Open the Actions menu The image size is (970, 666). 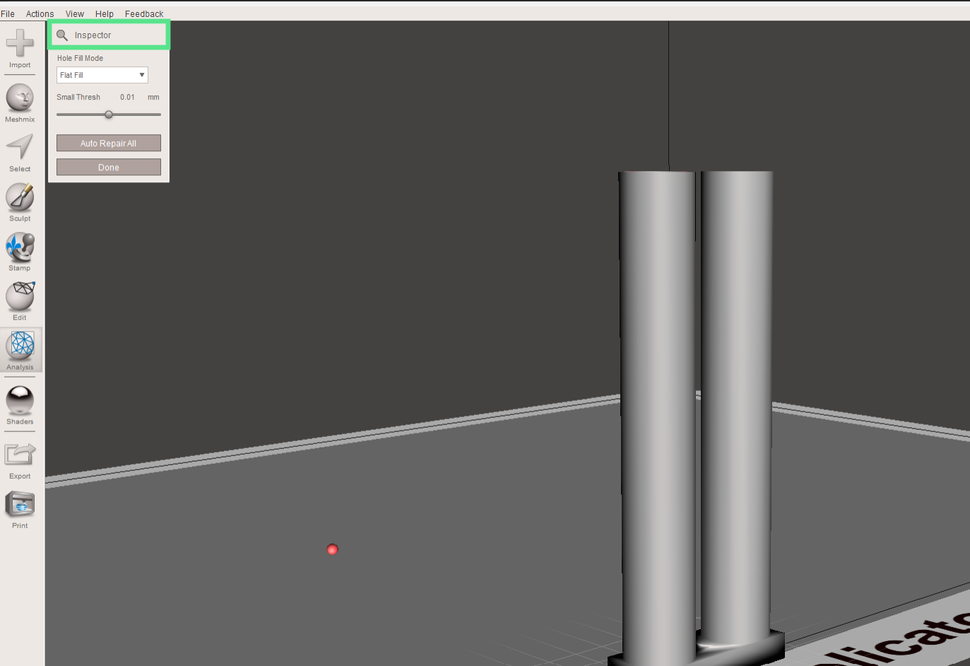pyautogui.click(x=39, y=13)
